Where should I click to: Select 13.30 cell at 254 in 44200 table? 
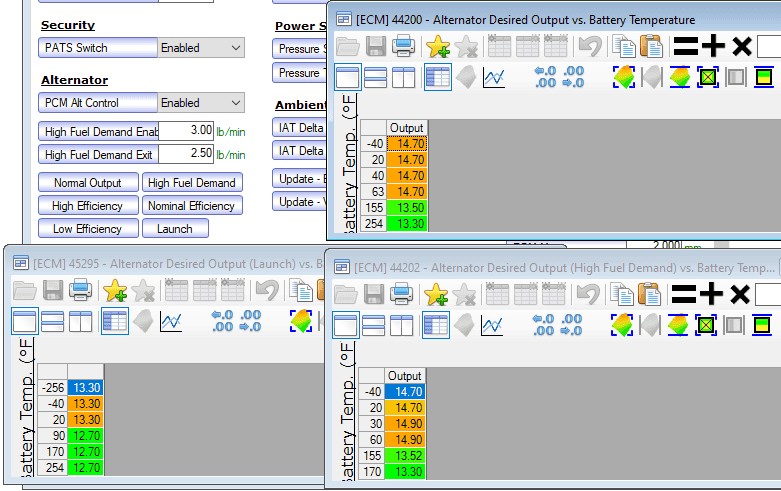tap(407, 224)
